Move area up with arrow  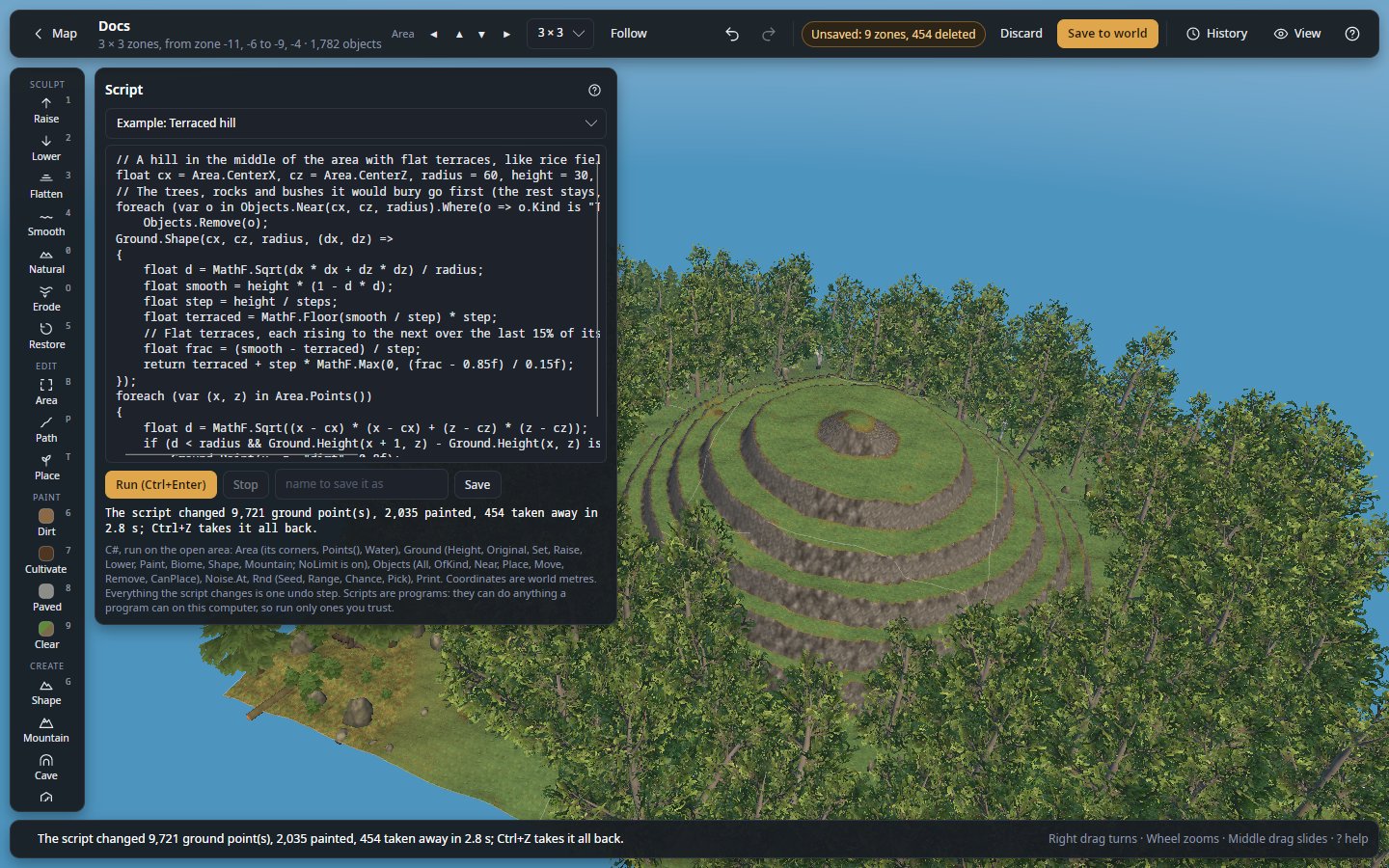point(459,34)
